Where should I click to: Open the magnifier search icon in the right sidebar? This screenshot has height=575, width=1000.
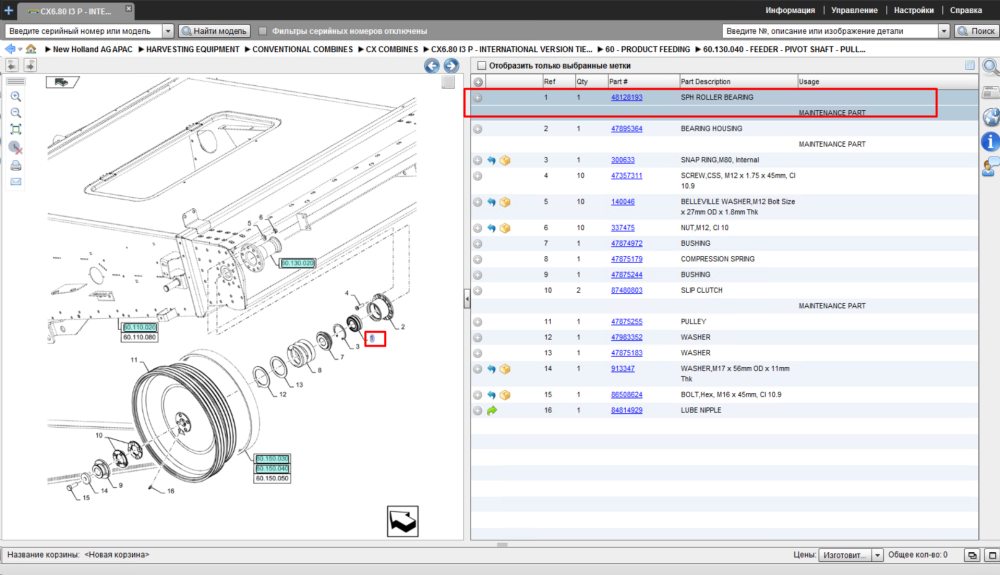click(x=990, y=67)
